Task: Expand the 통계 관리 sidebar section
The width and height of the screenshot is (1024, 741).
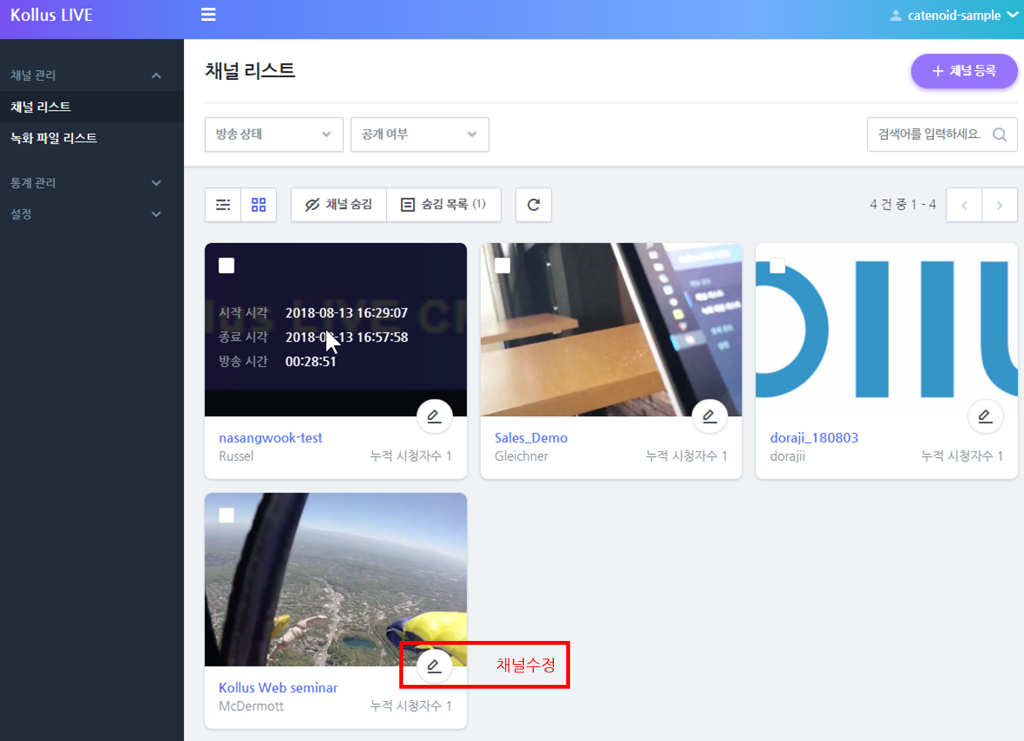Action: [85, 183]
